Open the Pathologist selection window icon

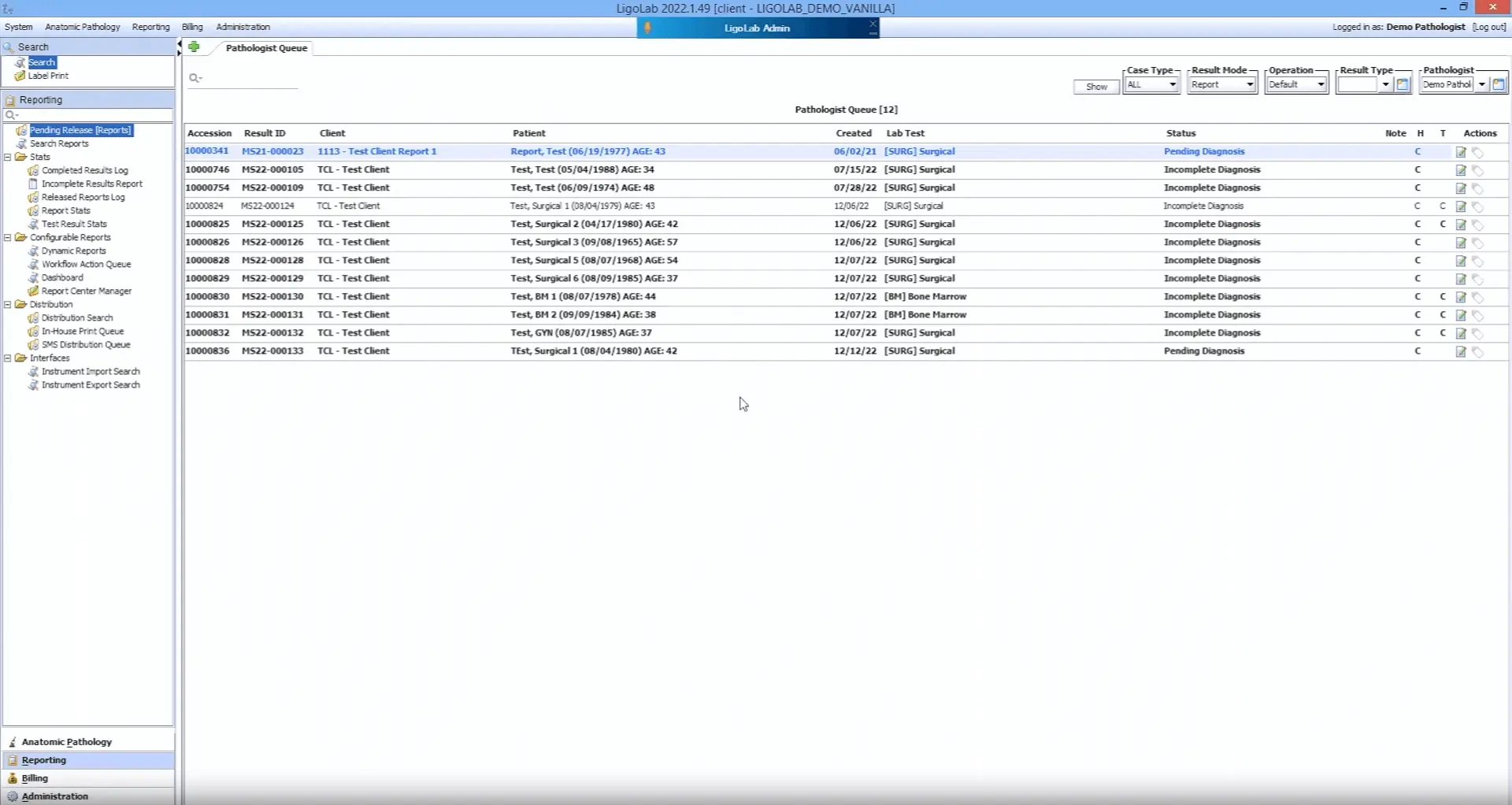coord(1498,83)
